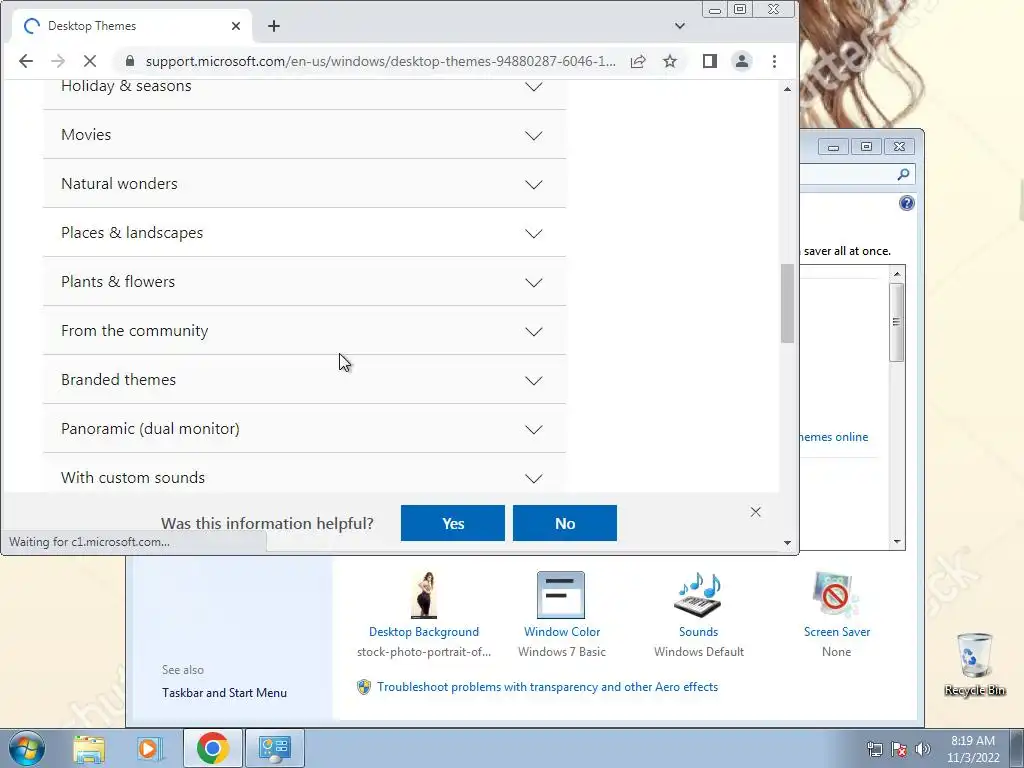Expand the Natural wonders section
The height and width of the screenshot is (768, 1024).
coord(304,184)
